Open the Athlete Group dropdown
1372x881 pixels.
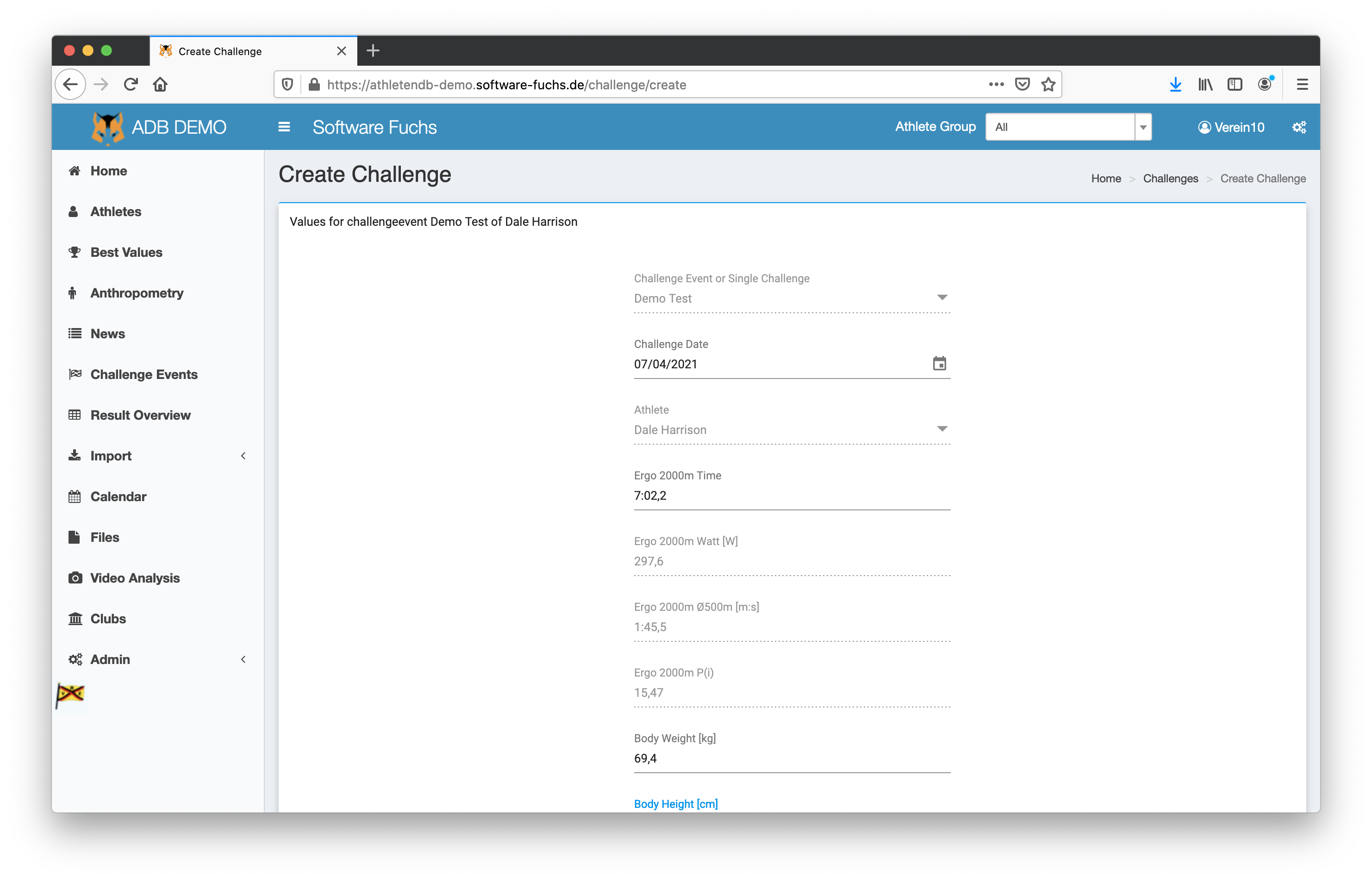click(x=1068, y=127)
